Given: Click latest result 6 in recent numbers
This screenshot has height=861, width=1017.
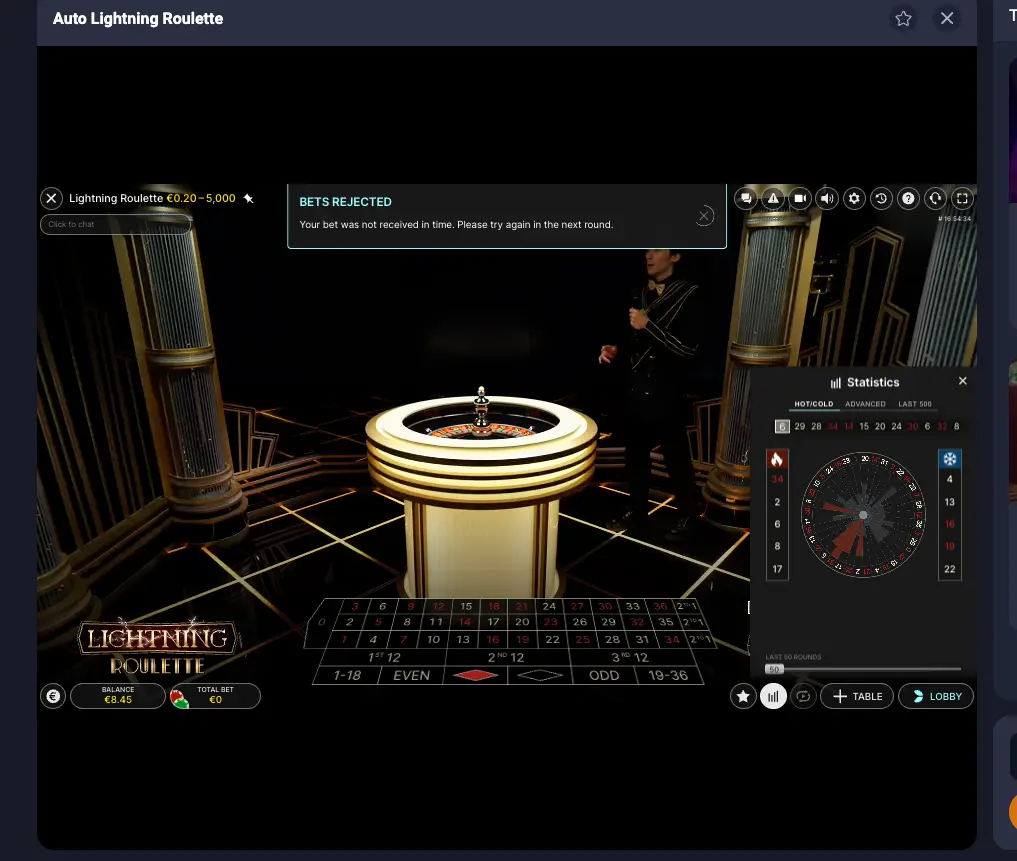Looking at the screenshot, I should click(x=782, y=426).
